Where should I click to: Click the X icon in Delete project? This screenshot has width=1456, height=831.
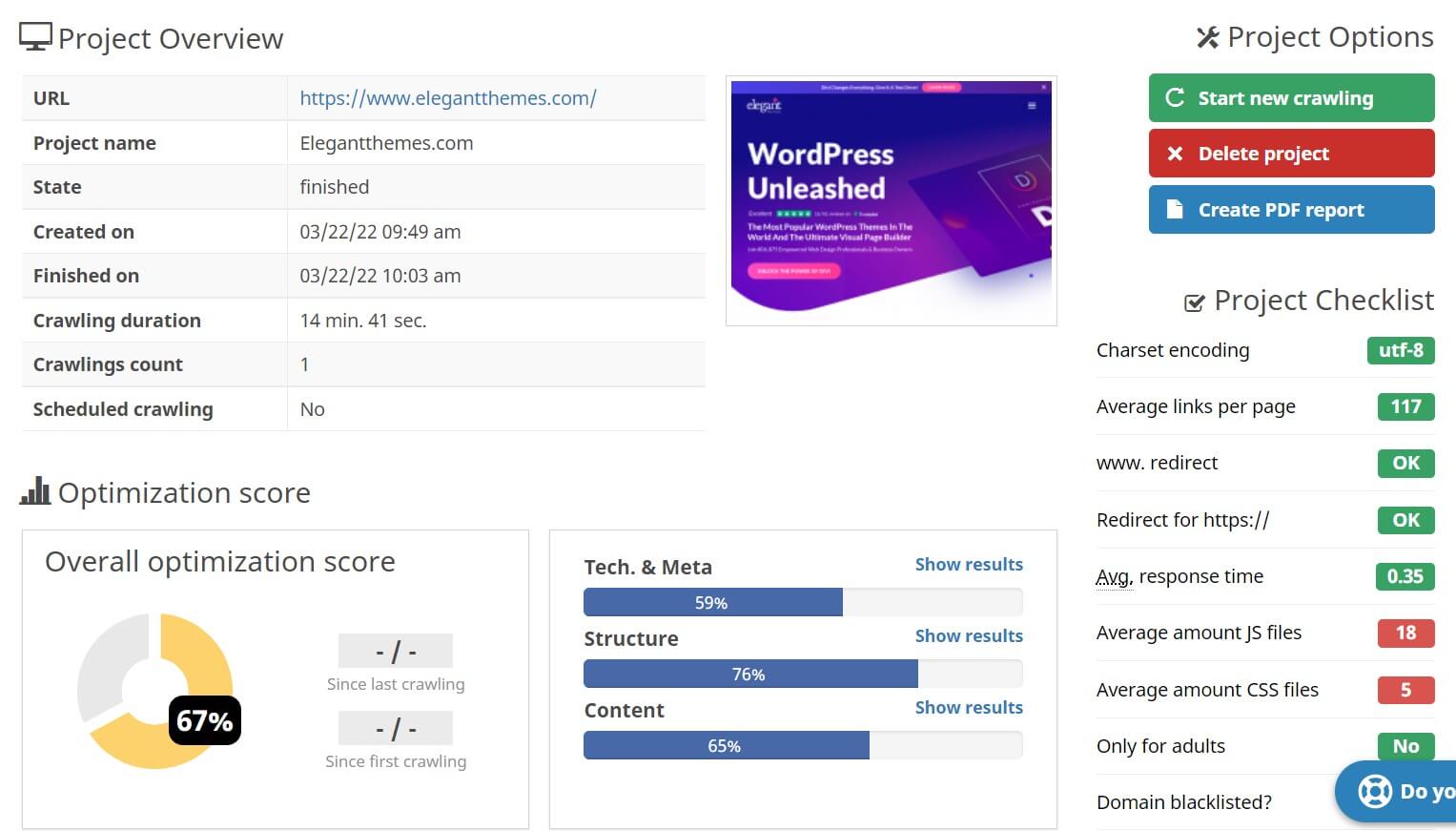pos(1175,154)
